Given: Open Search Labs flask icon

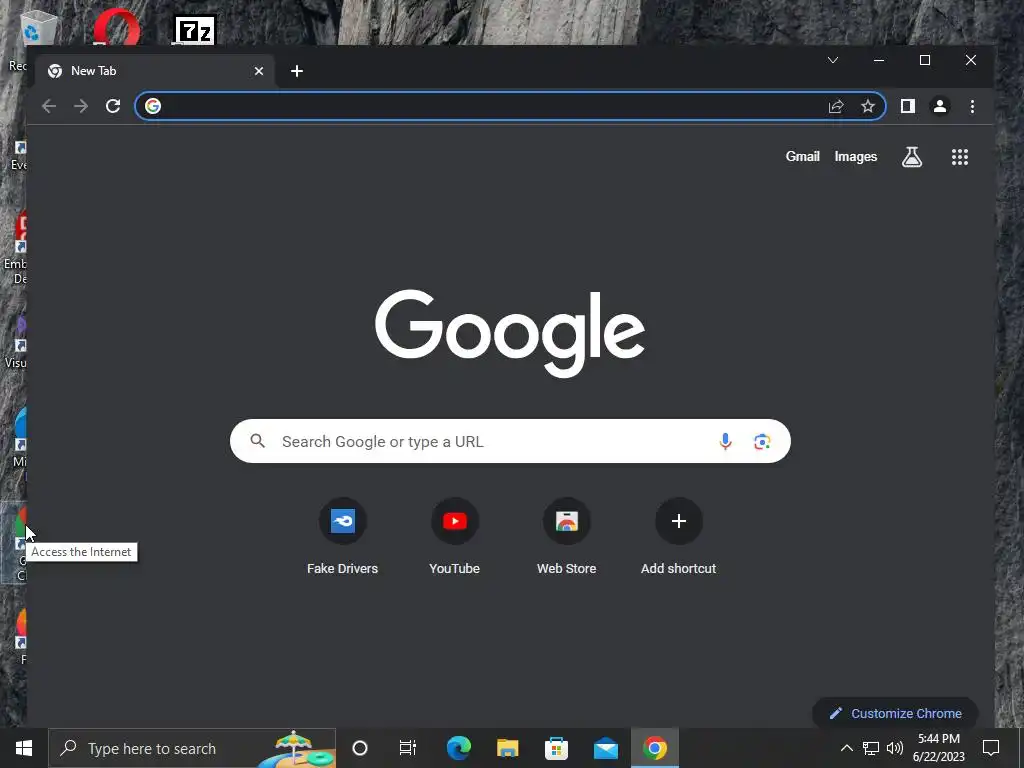Looking at the screenshot, I should (912, 157).
